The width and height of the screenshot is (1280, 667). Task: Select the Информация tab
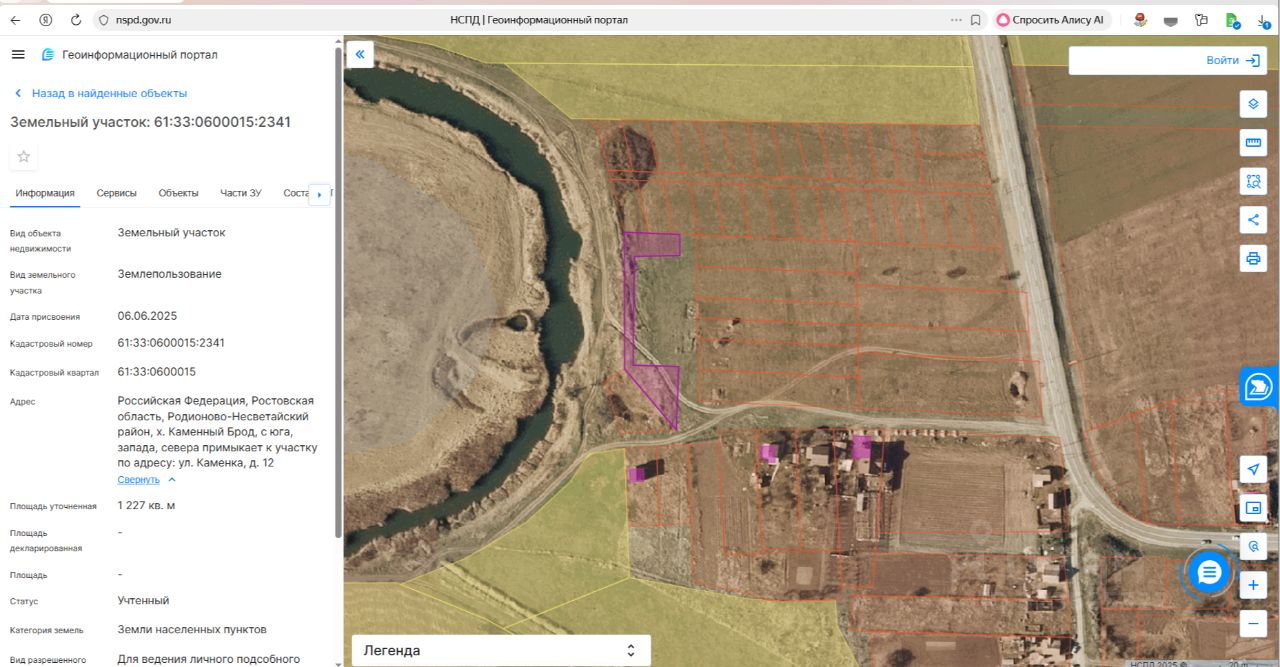point(45,193)
